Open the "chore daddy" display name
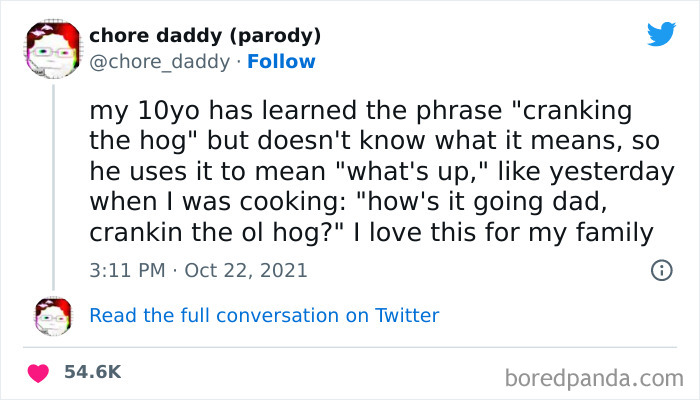This screenshot has height=400, width=700. 160,36
